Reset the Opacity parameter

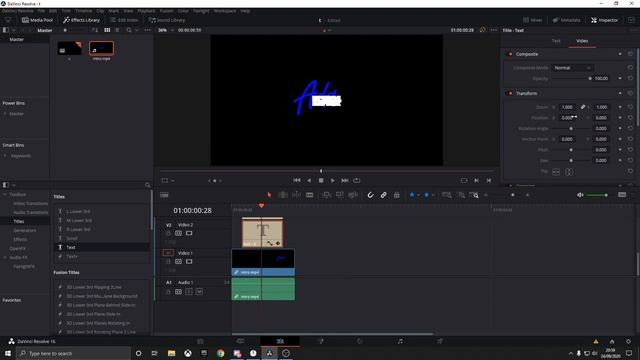pyautogui.click(x=630, y=78)
